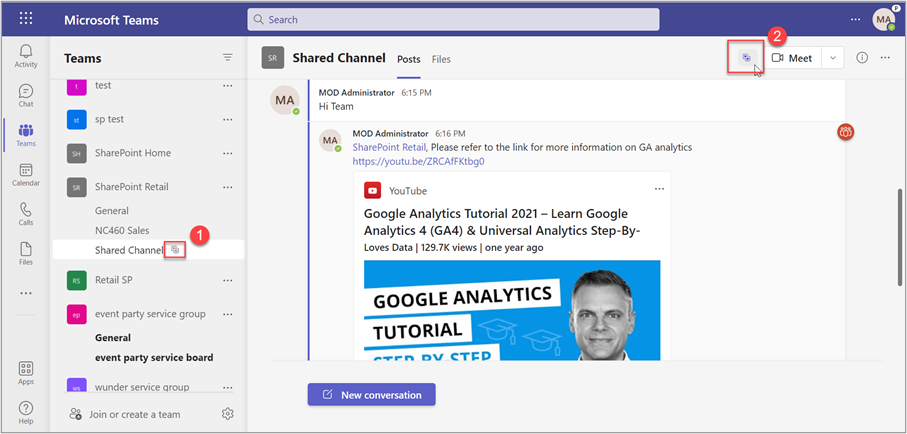Select the Posts tab
Screen dimensions: 907x434
click(x=409, y=59)
